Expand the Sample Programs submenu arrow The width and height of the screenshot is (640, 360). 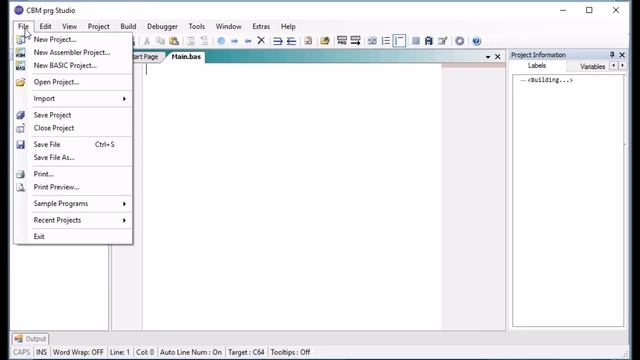point(124,204)
